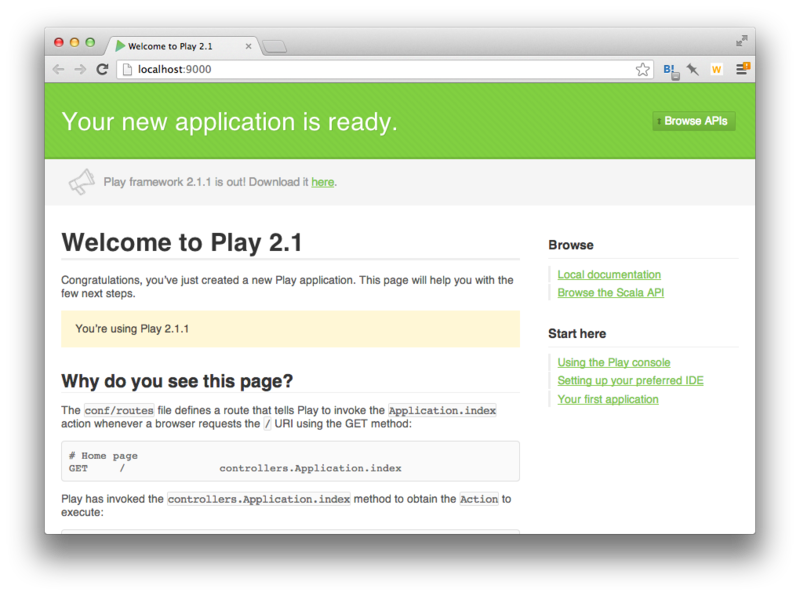Click the '/' URI inline code
The height and width of the screenshot is (596, 800).
267,424
